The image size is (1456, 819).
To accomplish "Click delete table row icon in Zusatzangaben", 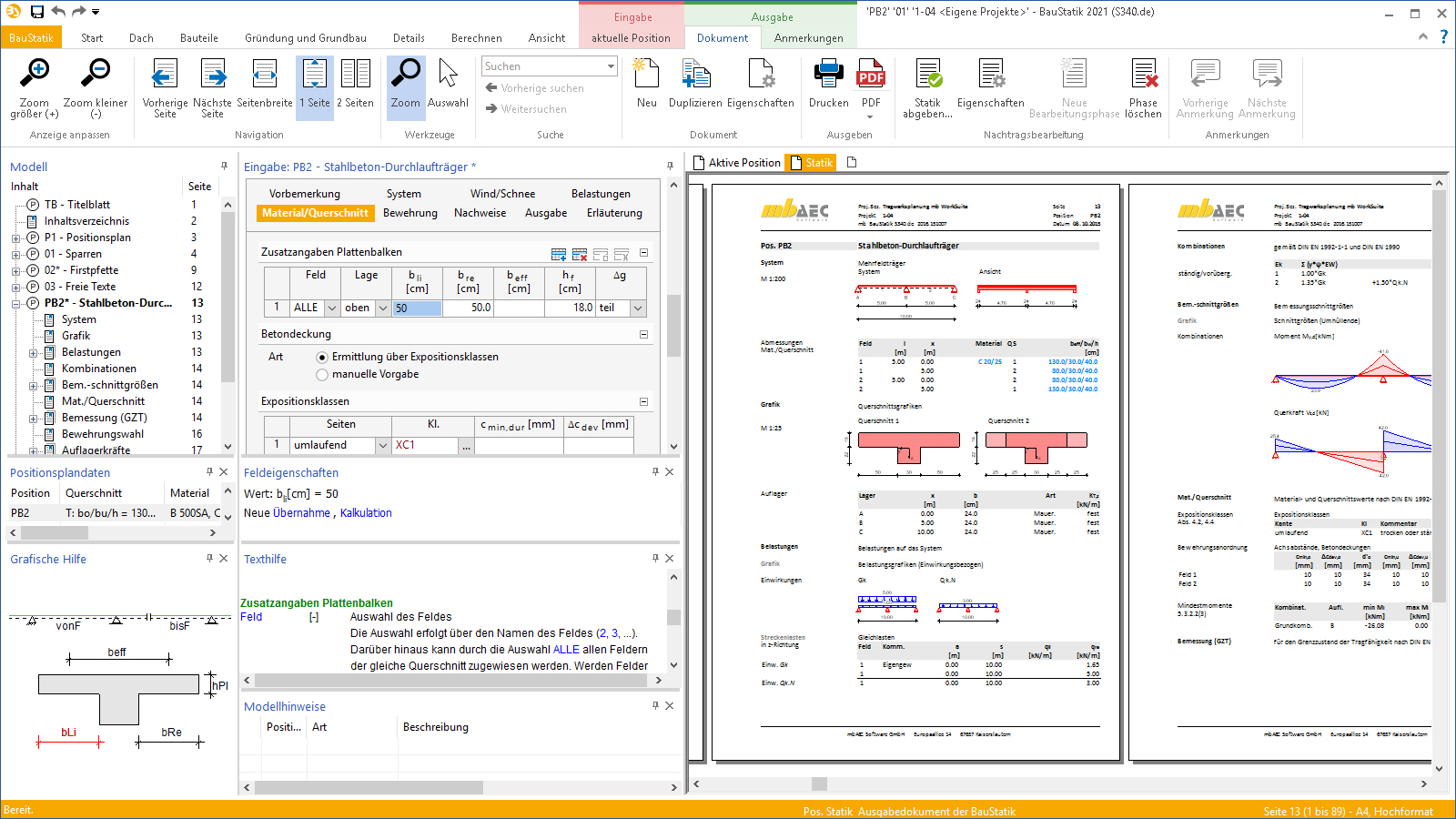I will (580, 254).
